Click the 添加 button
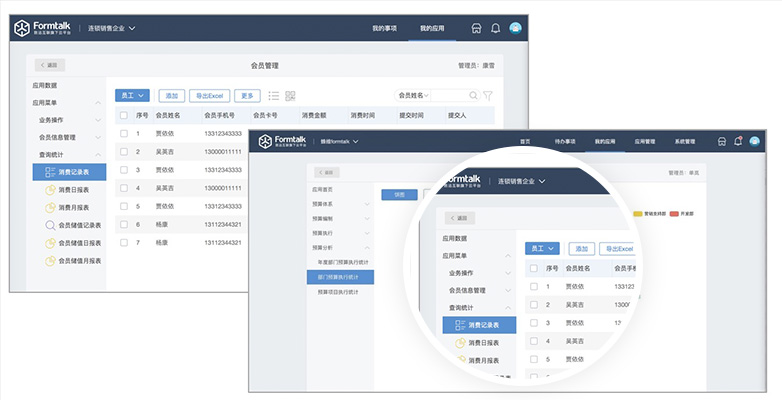 pos(172,96)
